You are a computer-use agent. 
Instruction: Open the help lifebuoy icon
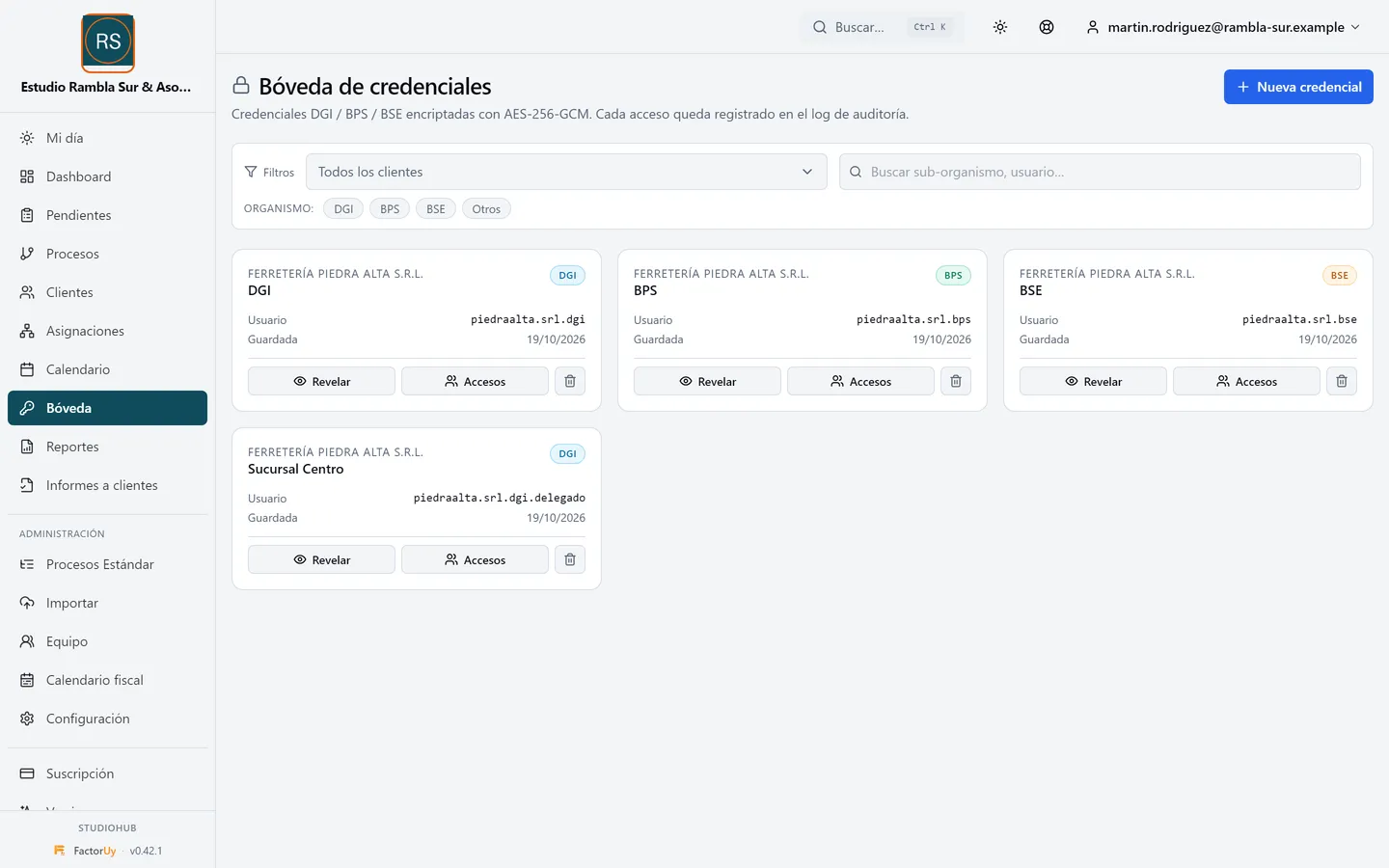click(1047, 27)
